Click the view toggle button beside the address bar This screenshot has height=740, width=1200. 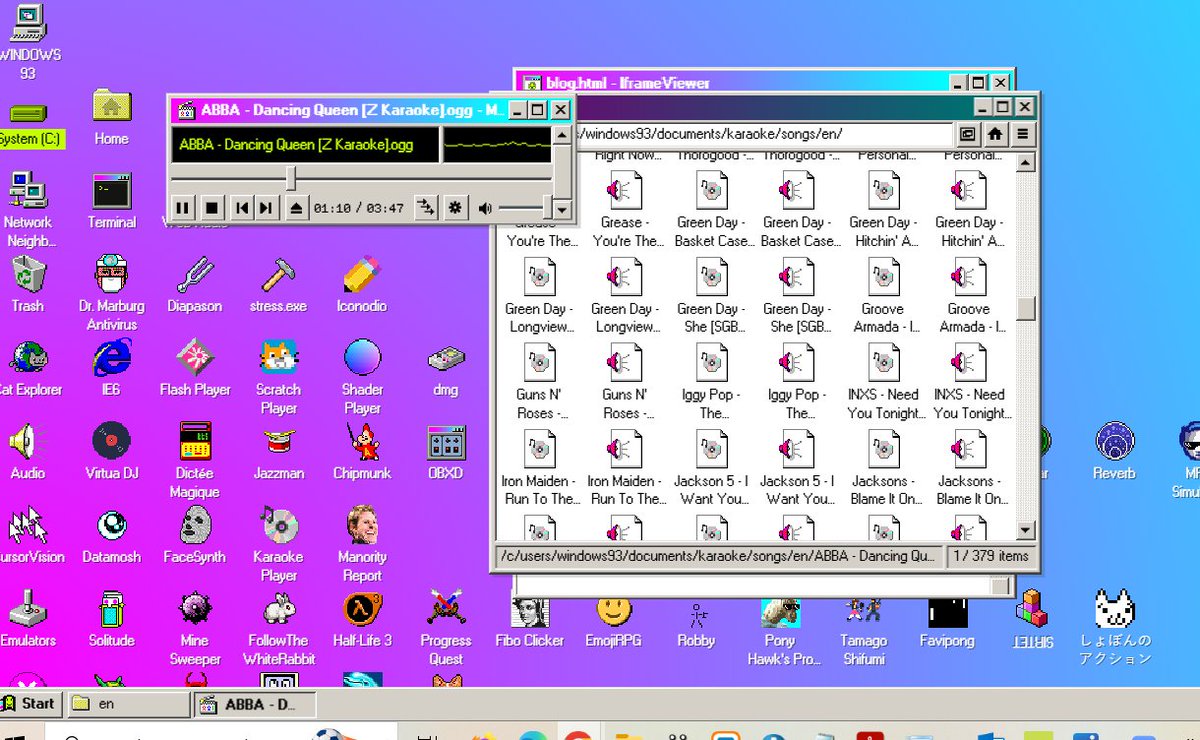coord(968,133)
